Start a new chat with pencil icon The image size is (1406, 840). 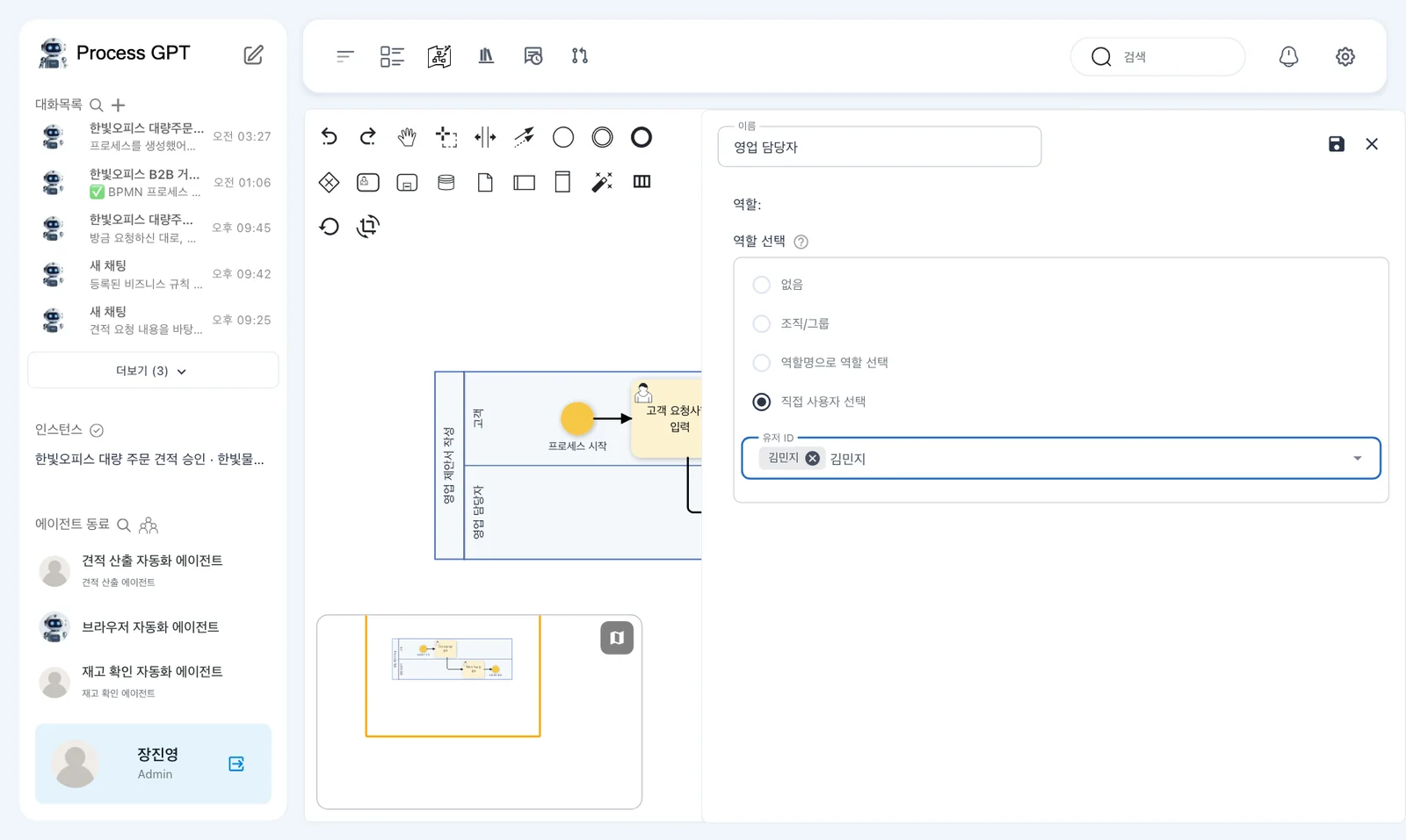(x=253, y=54)
